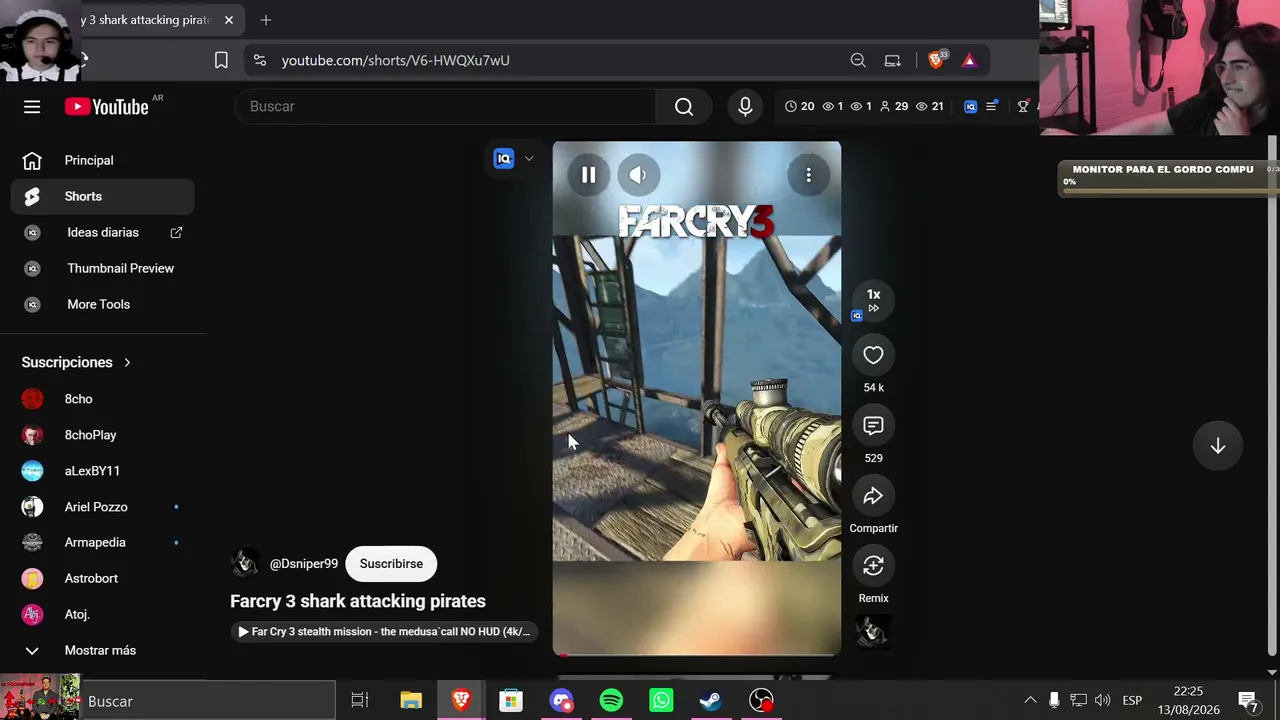Expand the vidIQ dropdown beside the video
This screenshot has width=1280, height=720.
(x=529, y=158)
